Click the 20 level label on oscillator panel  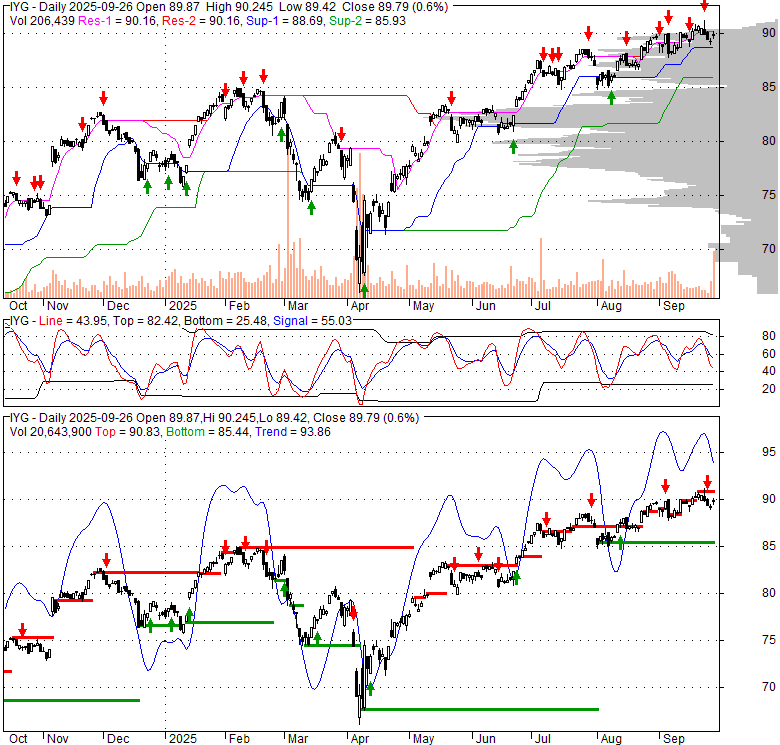pos(769,389)
